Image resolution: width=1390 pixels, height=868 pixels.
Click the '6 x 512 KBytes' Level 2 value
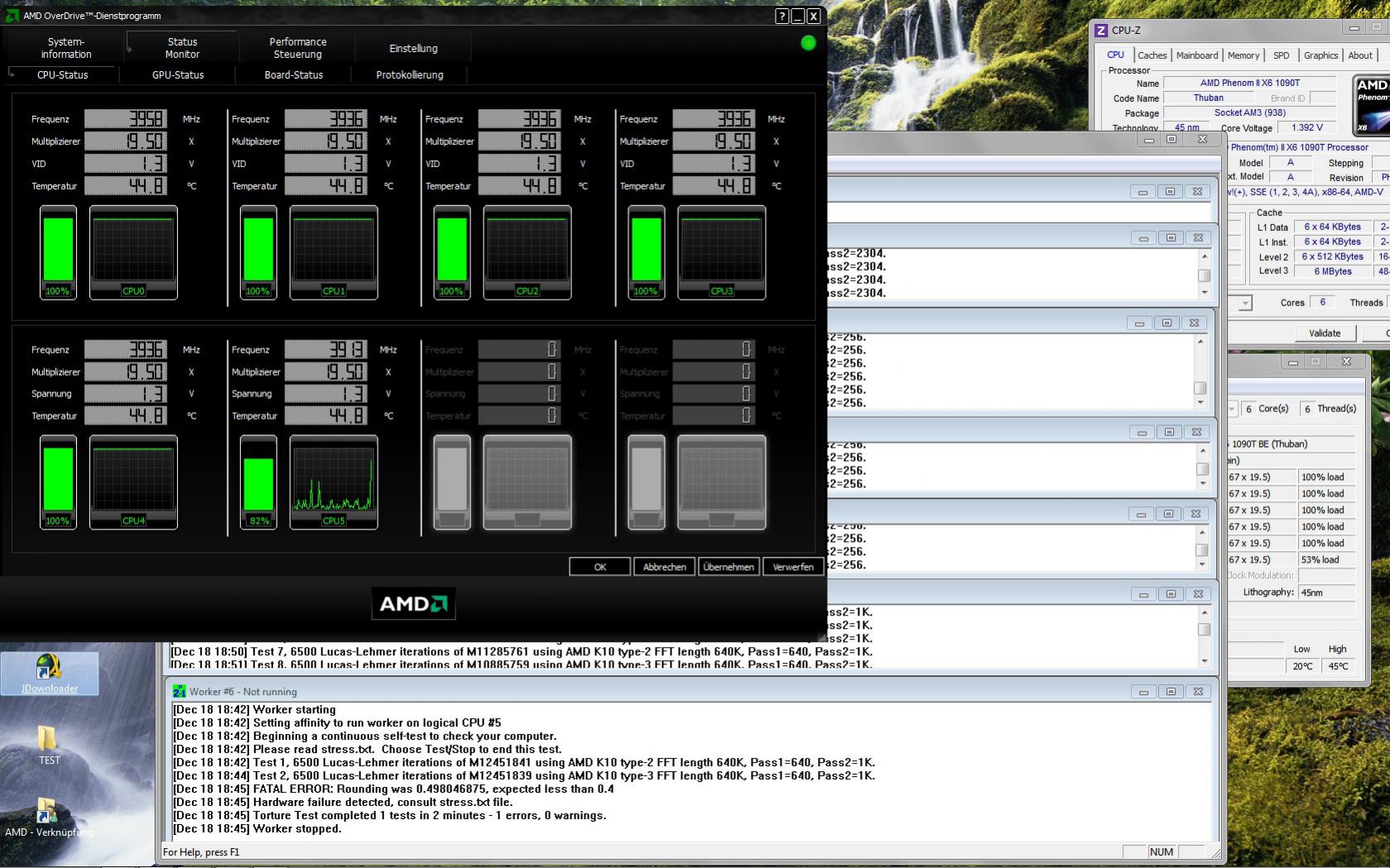[1332, 257]
